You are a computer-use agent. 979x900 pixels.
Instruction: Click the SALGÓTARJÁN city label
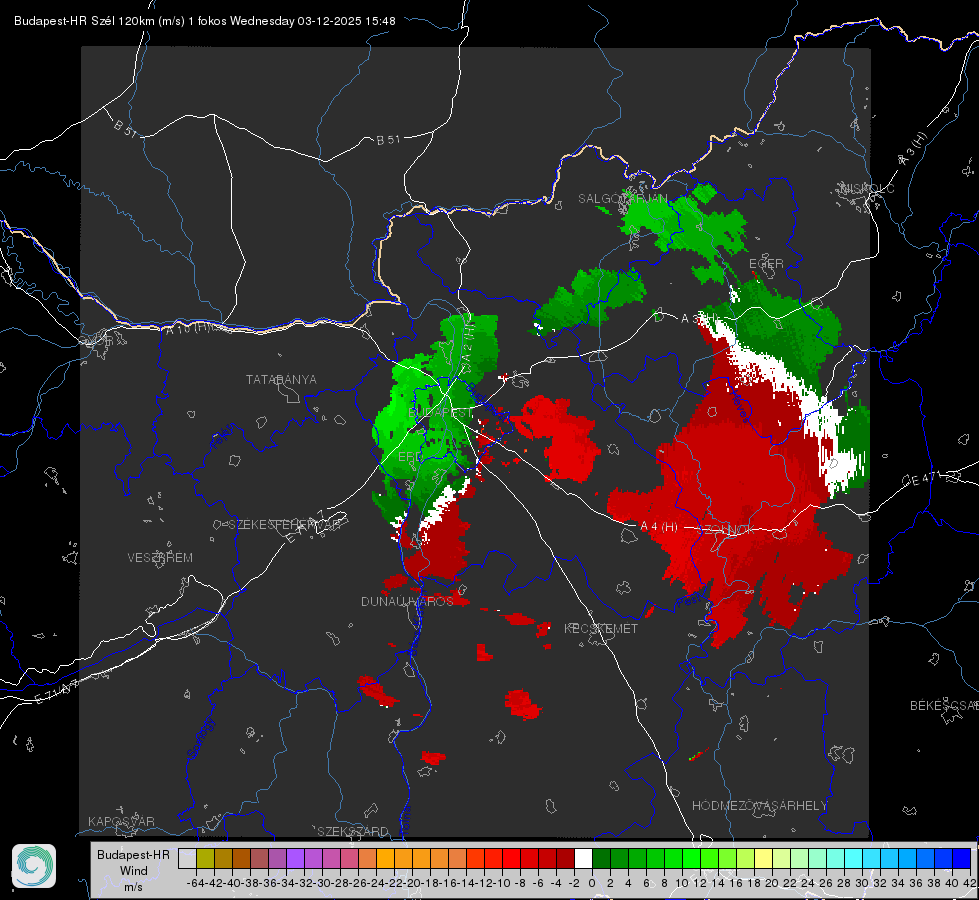pos(622,199)
